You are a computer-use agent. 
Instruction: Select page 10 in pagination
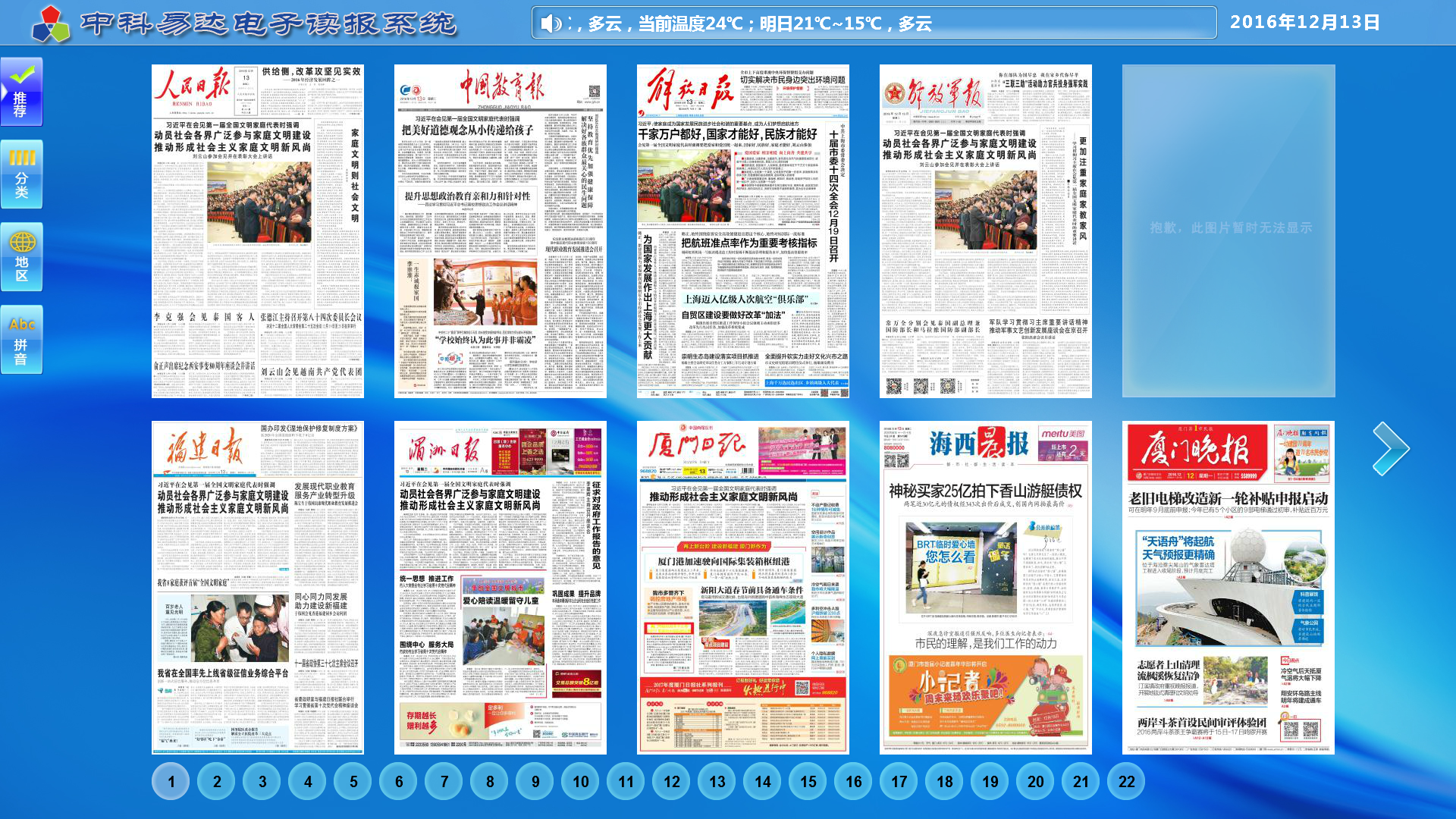point(581,781)
